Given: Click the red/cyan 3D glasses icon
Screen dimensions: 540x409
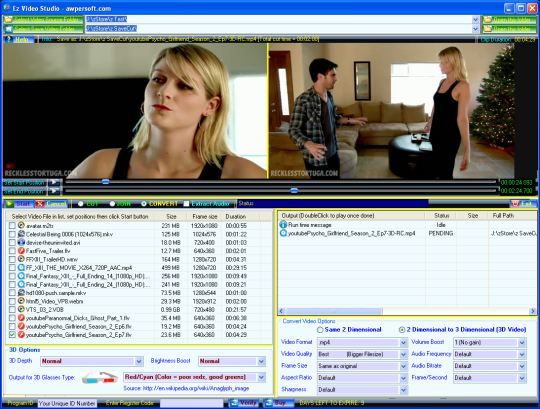Looking at the screenshot, I should point(99,377).
